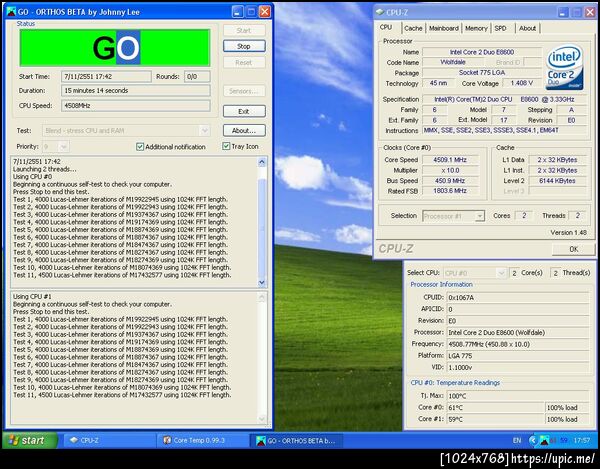Open the Priority dropdown in ORTHOS

pyautogui.click(x=64, y=147)
